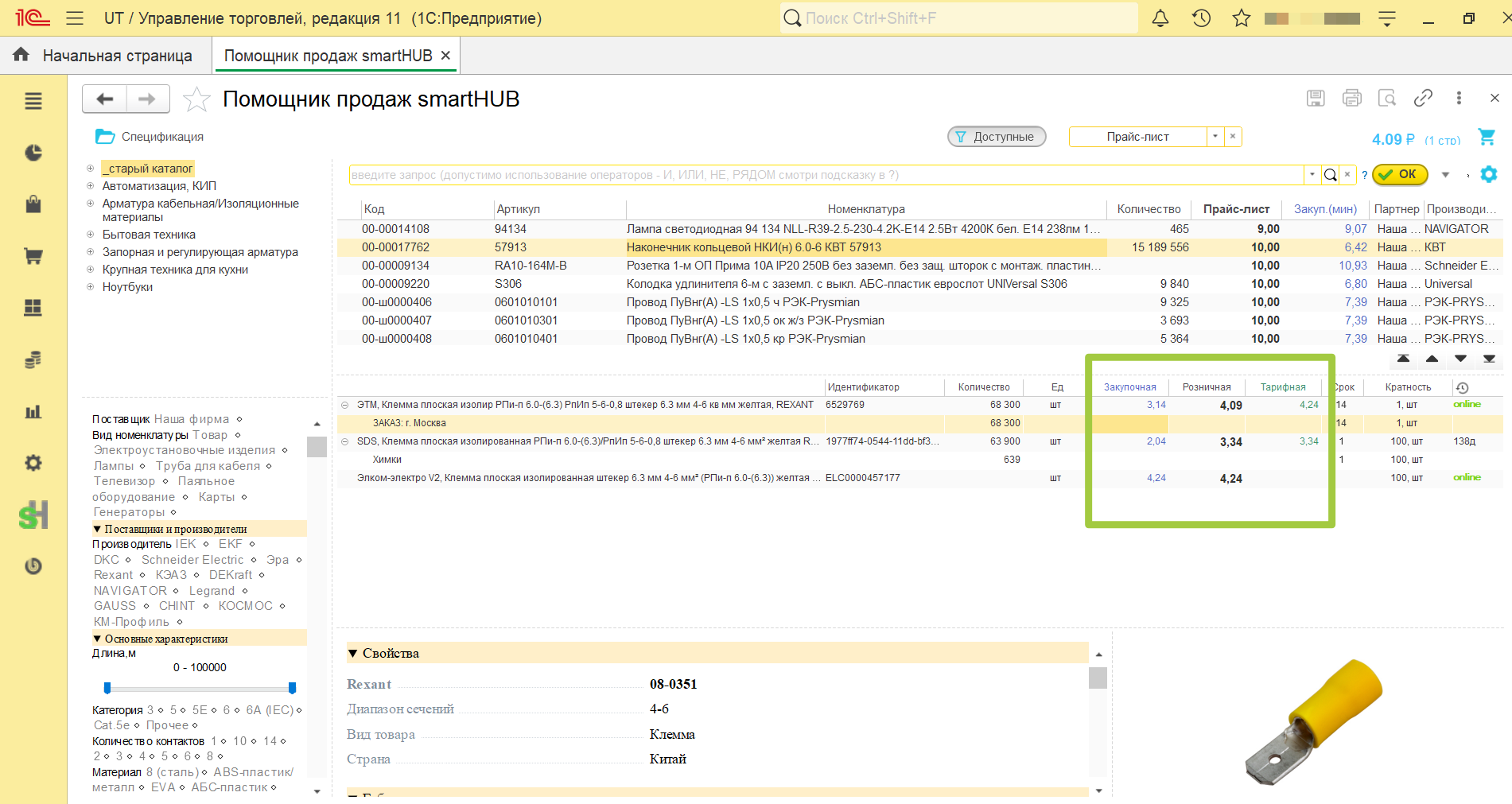Open sidebar shopping bag section
Viewport: 1512px width, 804px height.
tap(33, 204)
